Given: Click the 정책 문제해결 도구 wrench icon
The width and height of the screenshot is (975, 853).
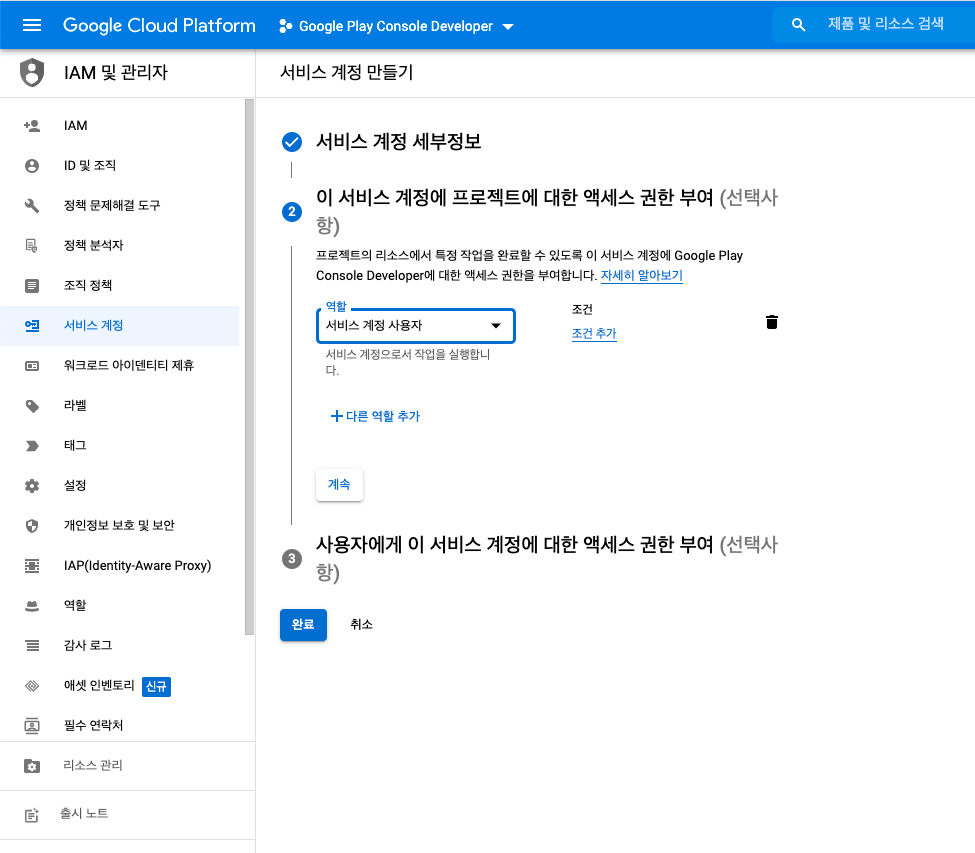Looking at the screenshot, I should pos(32,205).
